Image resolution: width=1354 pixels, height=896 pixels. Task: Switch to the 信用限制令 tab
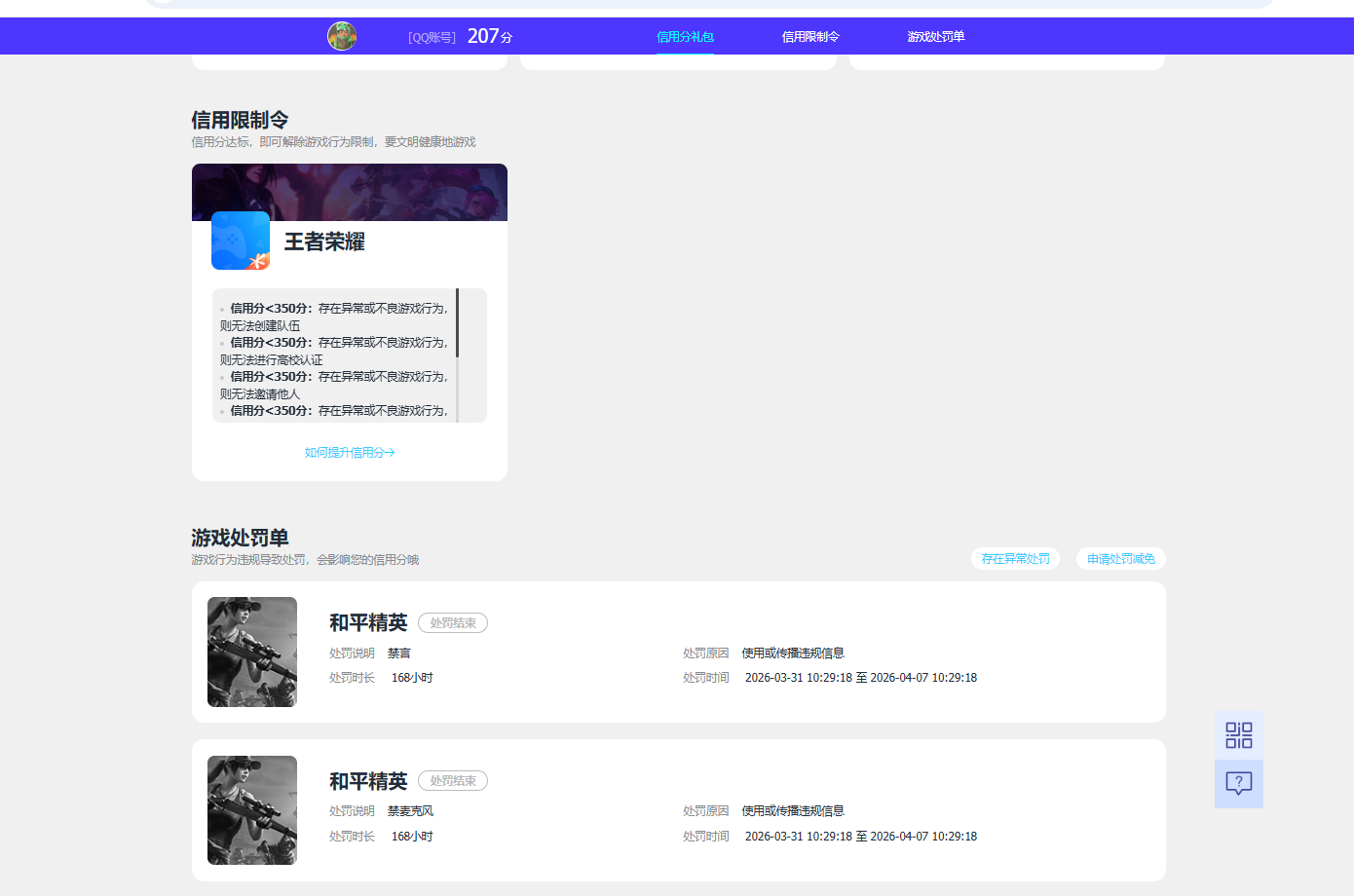[809, 36]
